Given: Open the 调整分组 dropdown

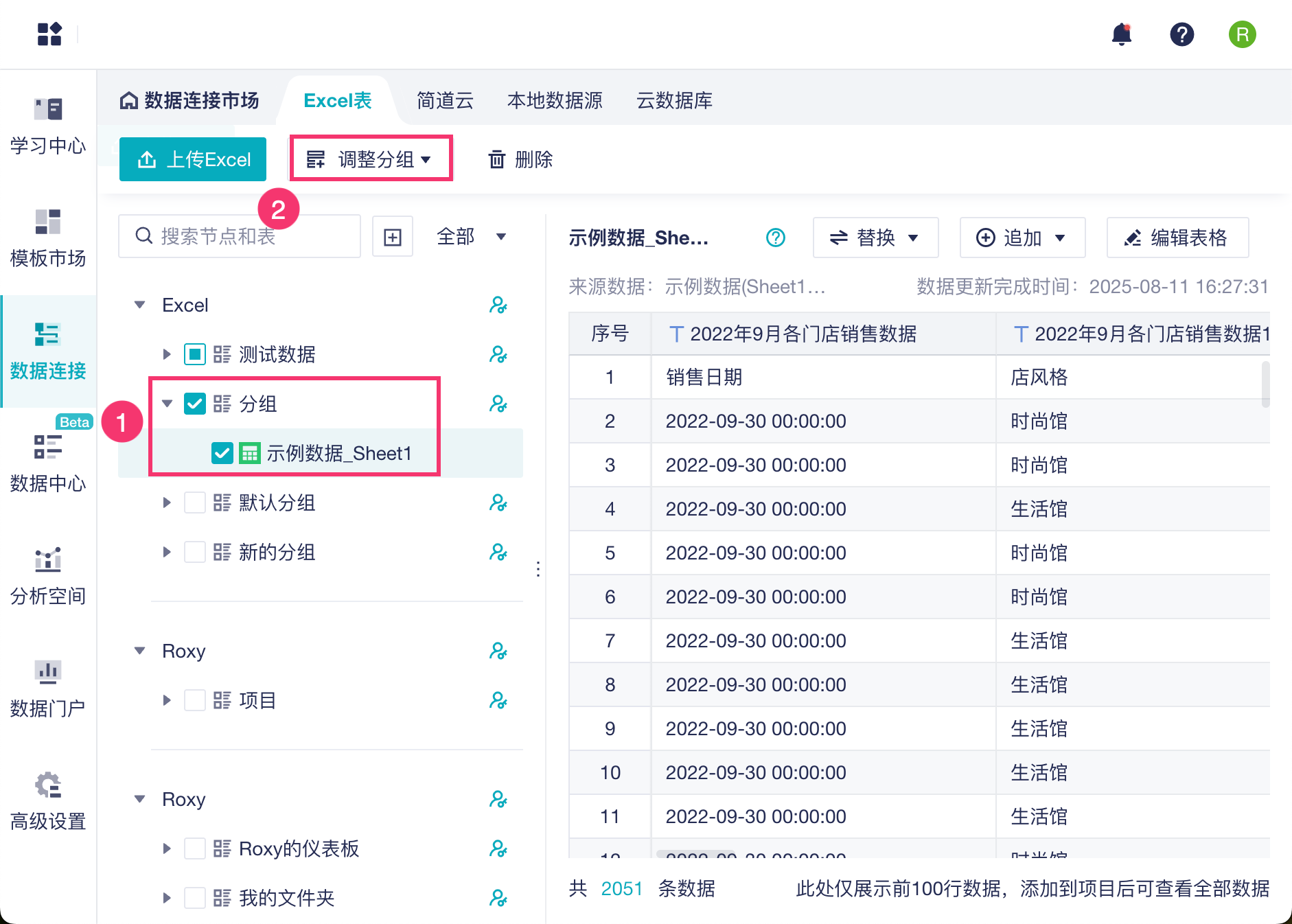Looking at the screenshot, I should (x=371, y=159).
